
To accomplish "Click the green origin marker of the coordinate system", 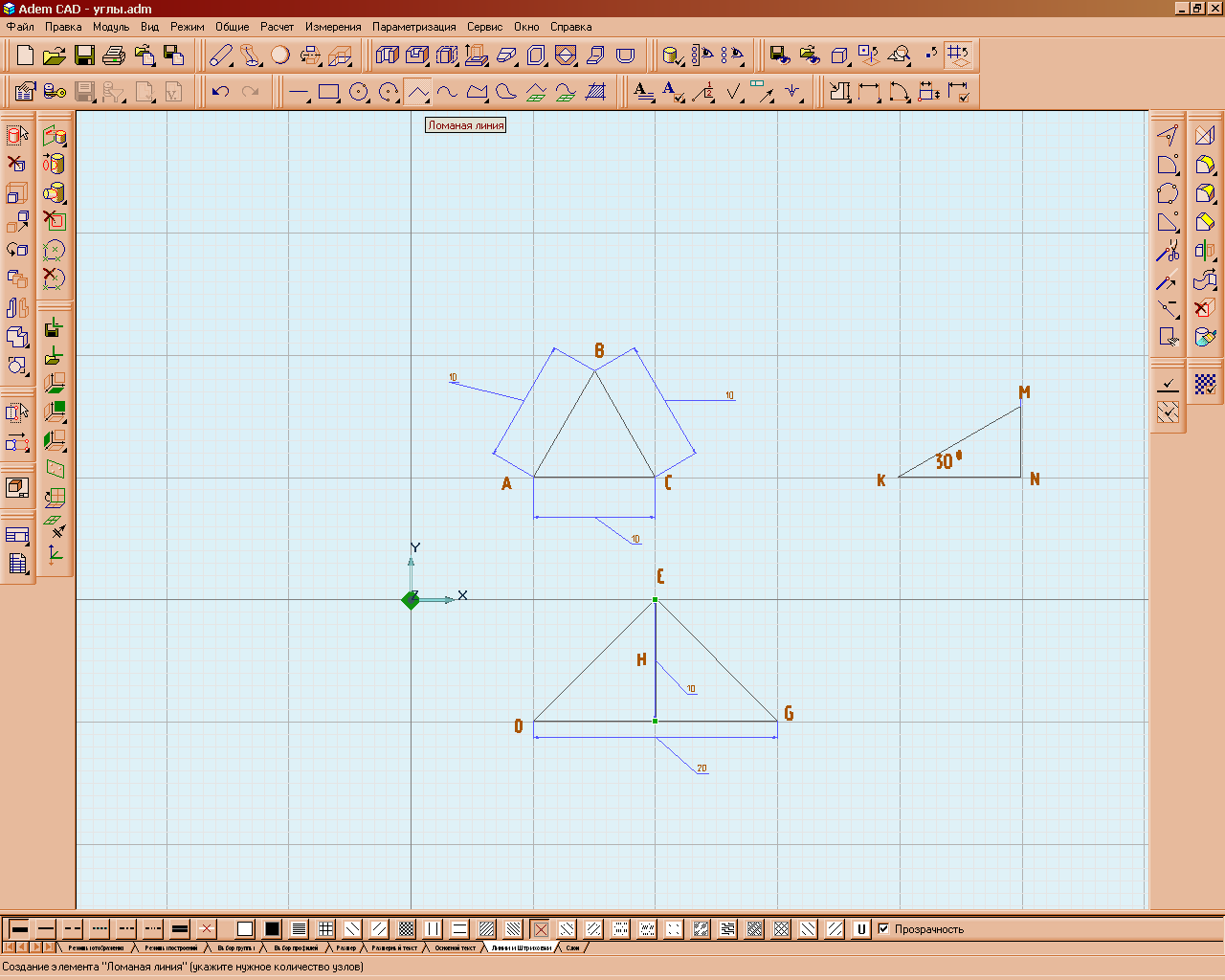I will point(411,600).
